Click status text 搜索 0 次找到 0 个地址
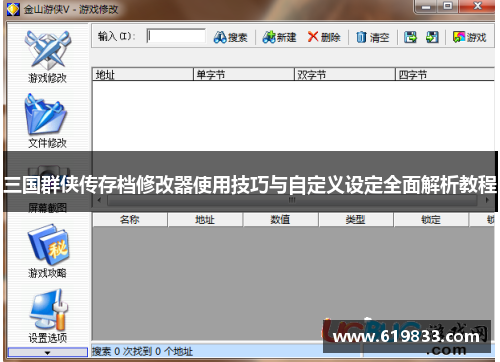500x362 pixels. pyautogui.click(x=142, y=351)
